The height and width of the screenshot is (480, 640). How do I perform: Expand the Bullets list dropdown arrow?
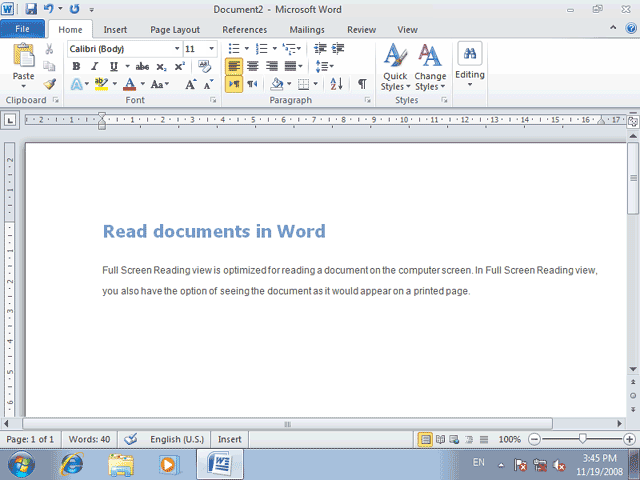(247, 49)
